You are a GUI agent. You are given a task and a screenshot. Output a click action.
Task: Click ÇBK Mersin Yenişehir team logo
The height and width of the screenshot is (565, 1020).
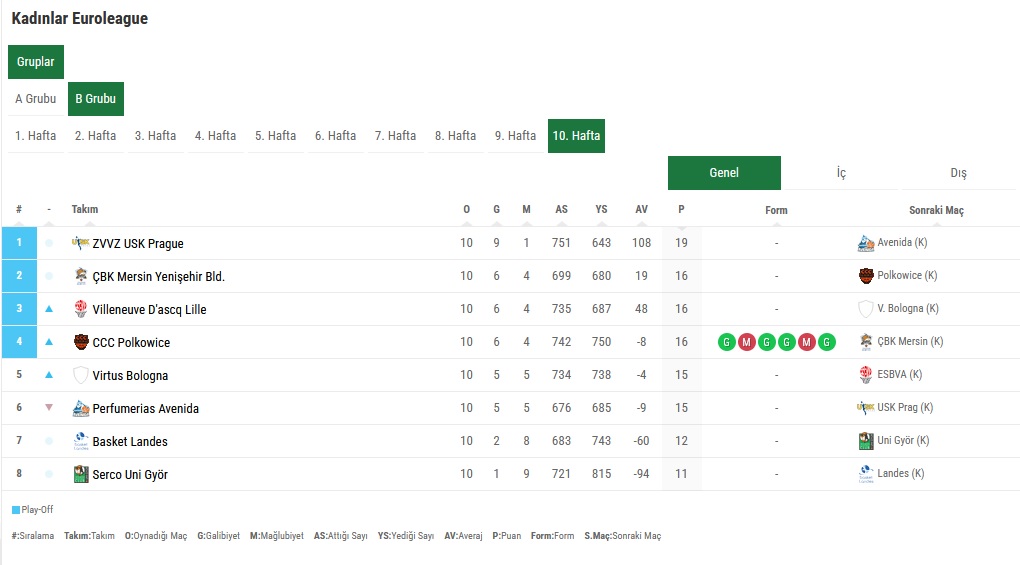(x=81, y=276)
